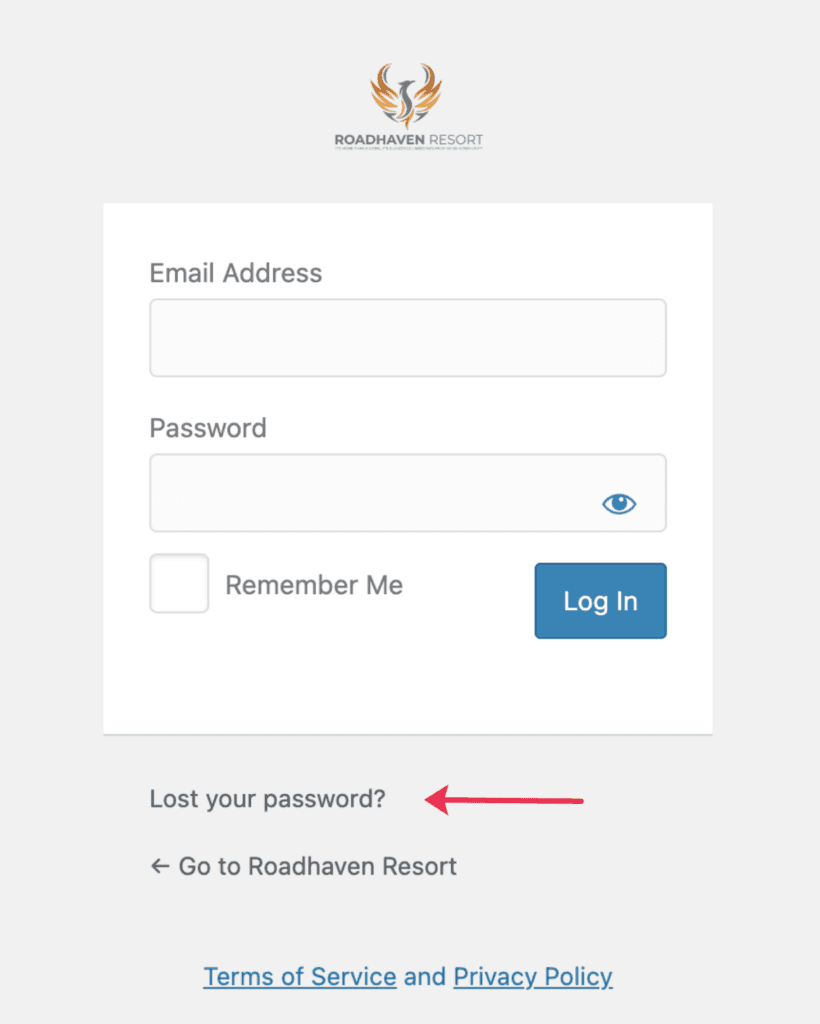Viewport: 820px width, 1024px height.
Task: Click the Roadhaven phoenix logo emblem
Action: pos(406,95)
